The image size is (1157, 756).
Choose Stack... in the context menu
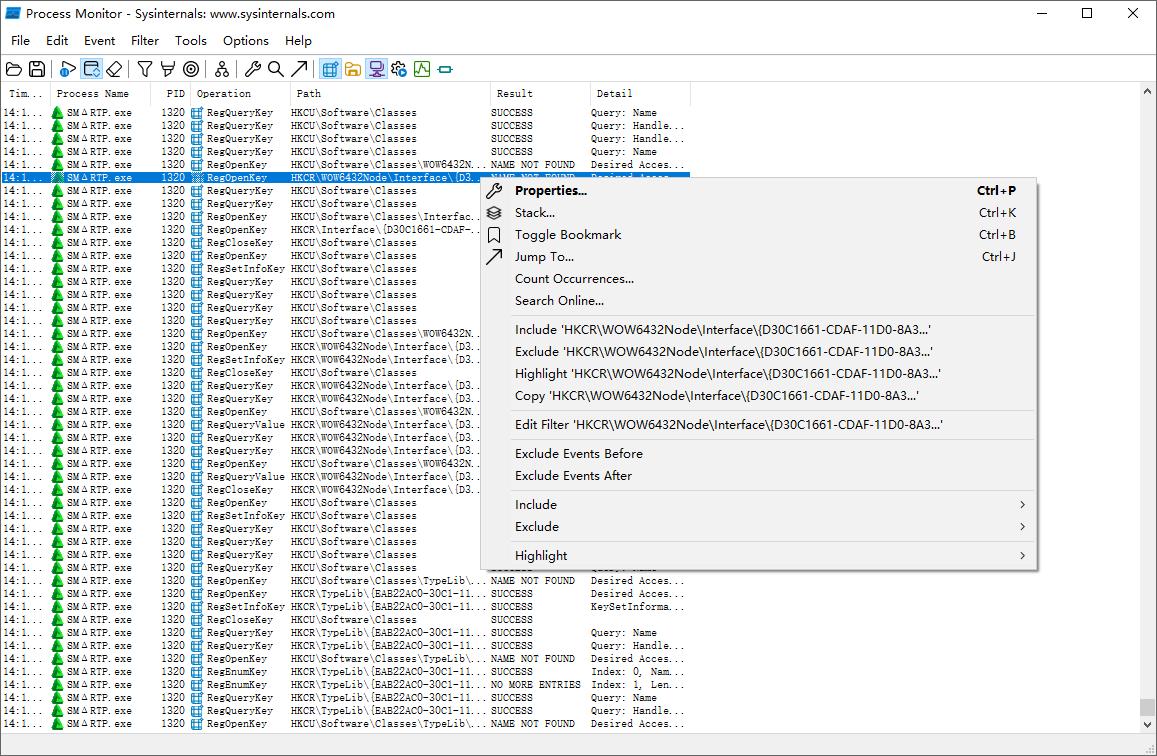(759, 212)
